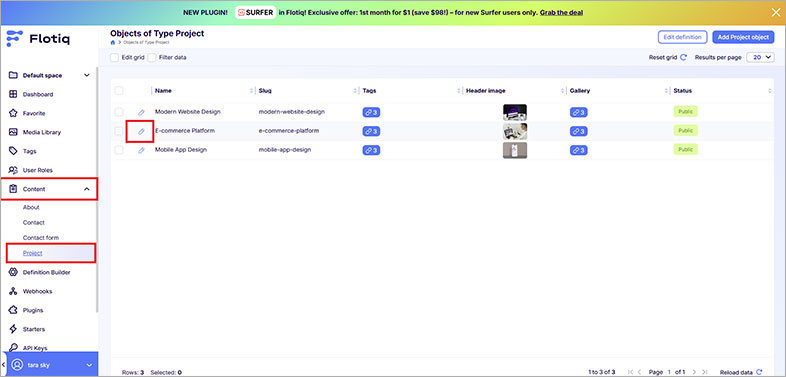Go to the previous page arrow
This screenshot has height=377, width=786.
pos(639,372)
